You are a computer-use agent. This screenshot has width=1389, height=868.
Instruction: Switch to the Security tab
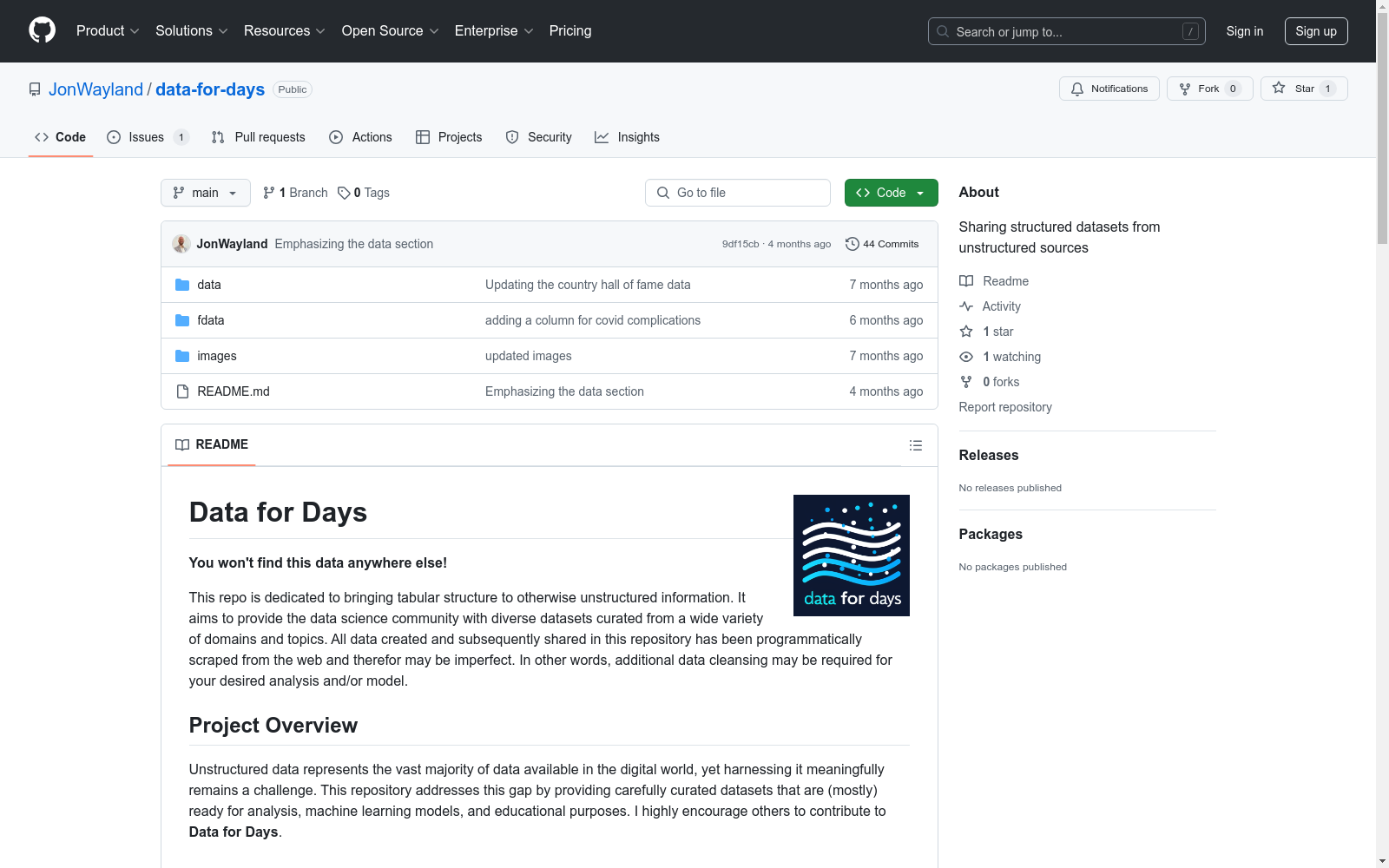click(538, 137)
